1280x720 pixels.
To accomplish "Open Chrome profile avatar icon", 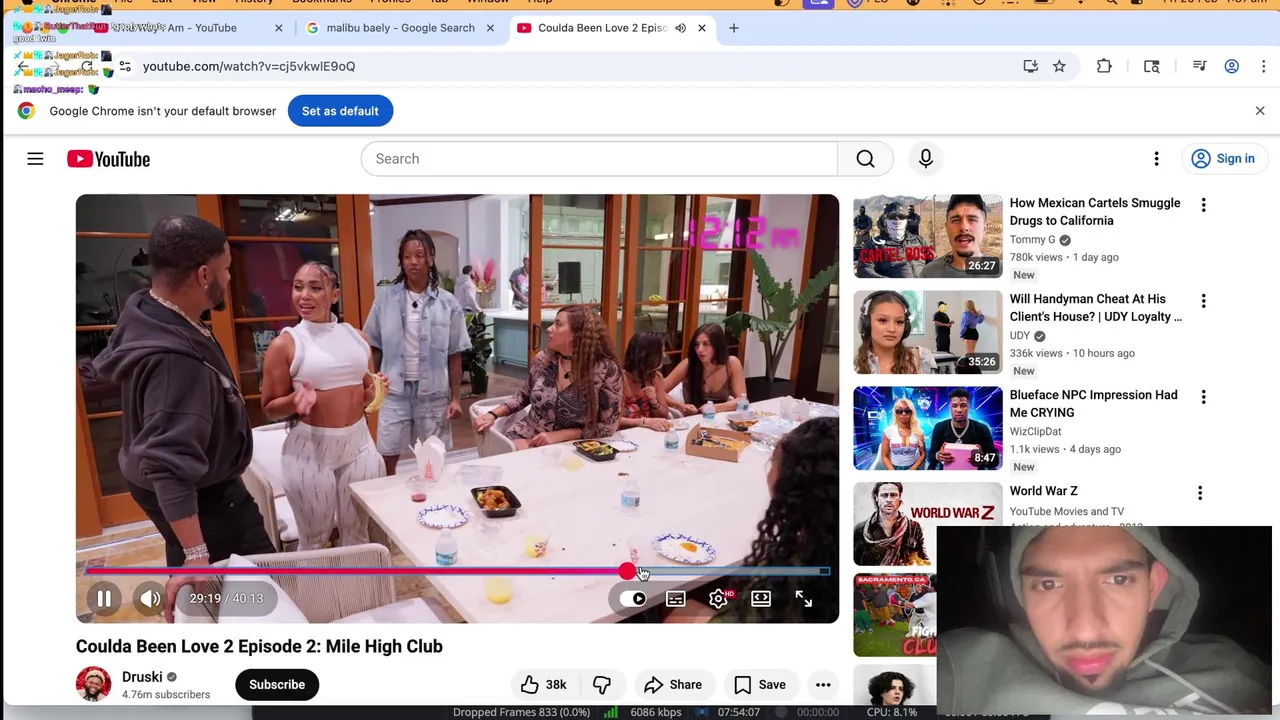I will (1232, 66).
